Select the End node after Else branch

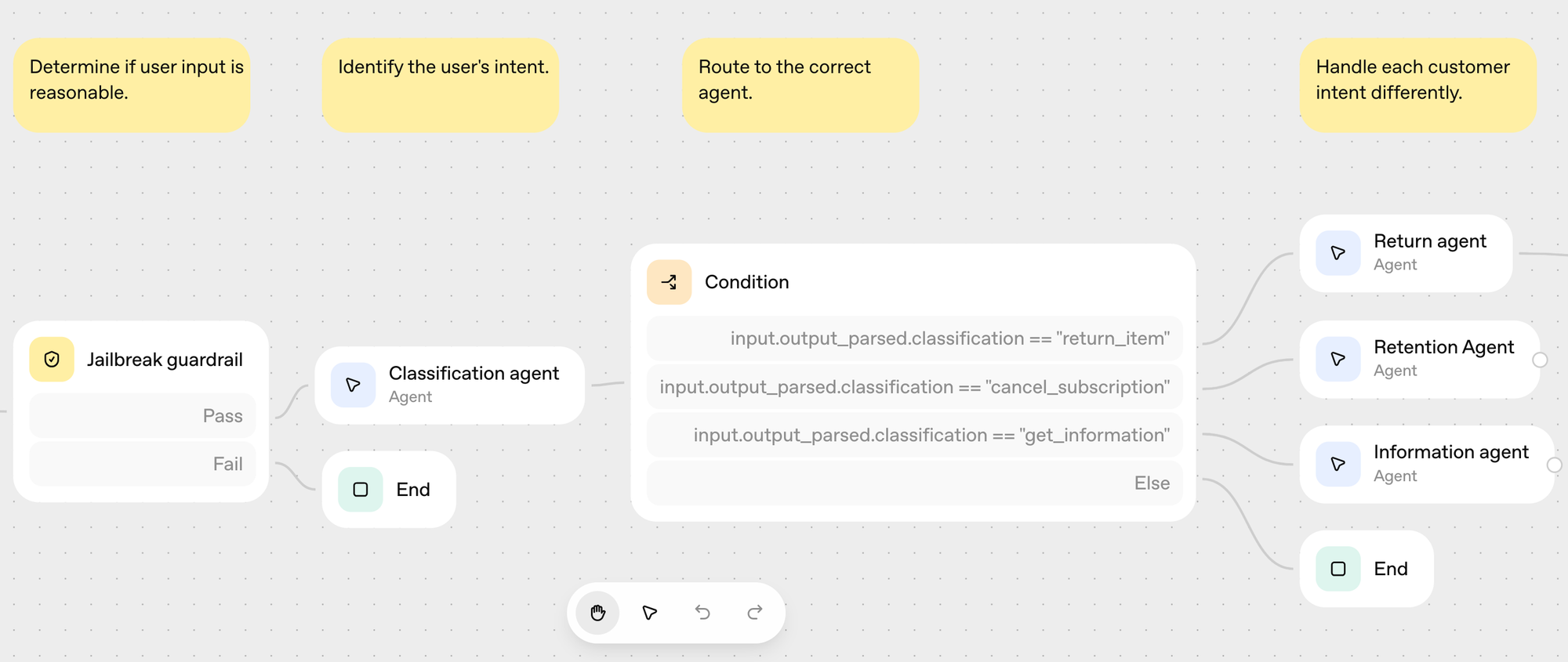click(x=1367, y=569)
